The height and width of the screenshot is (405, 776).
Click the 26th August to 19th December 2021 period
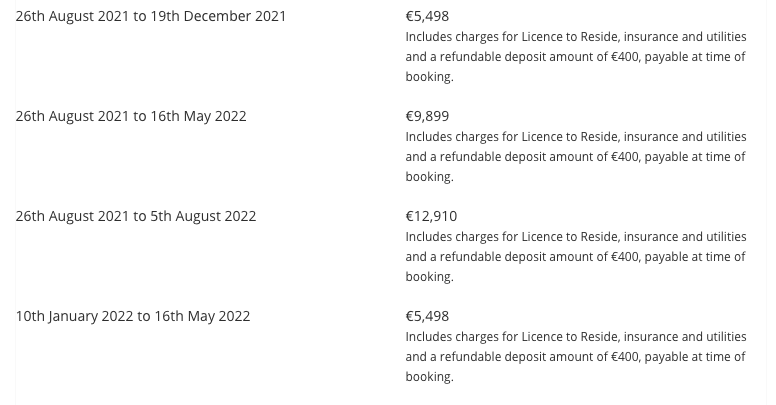click(151, 16)
